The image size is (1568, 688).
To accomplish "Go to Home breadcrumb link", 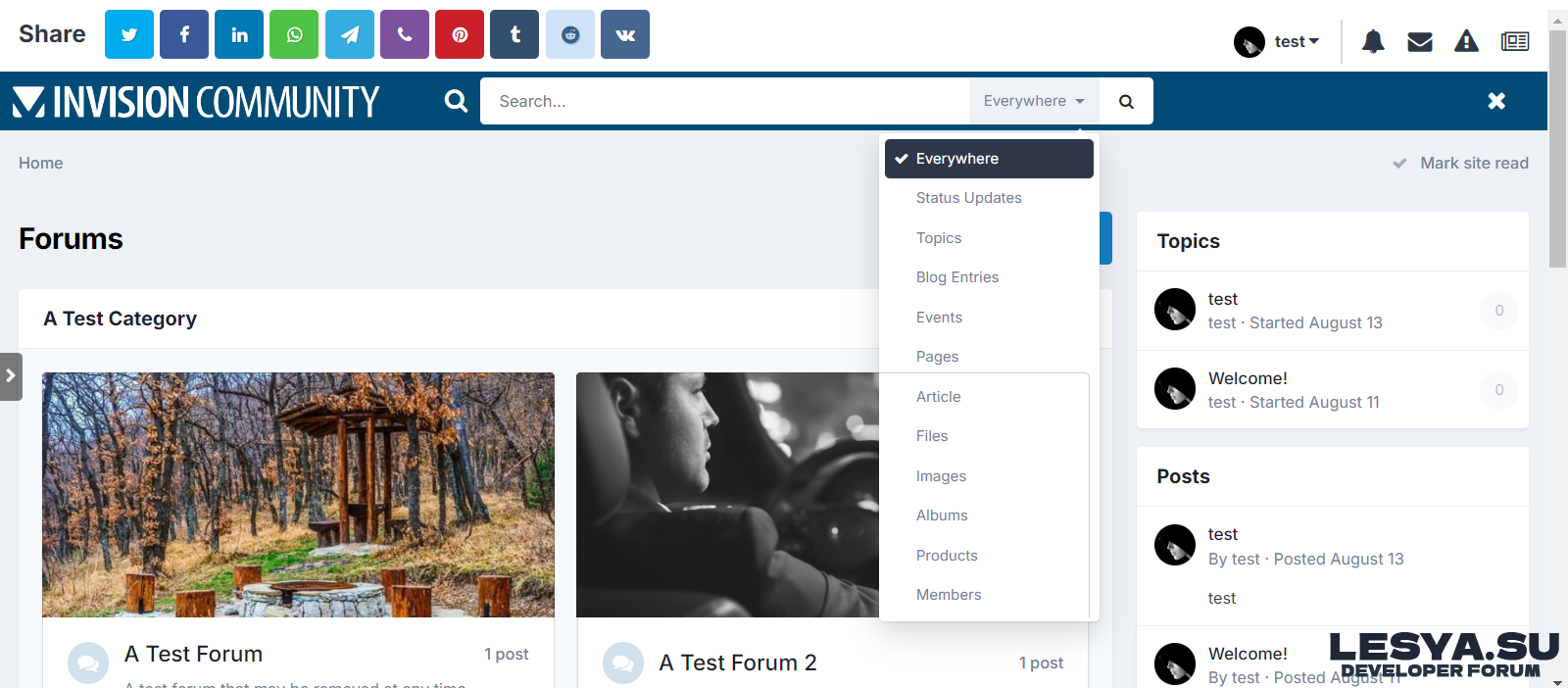I will [x=40, y=163].
